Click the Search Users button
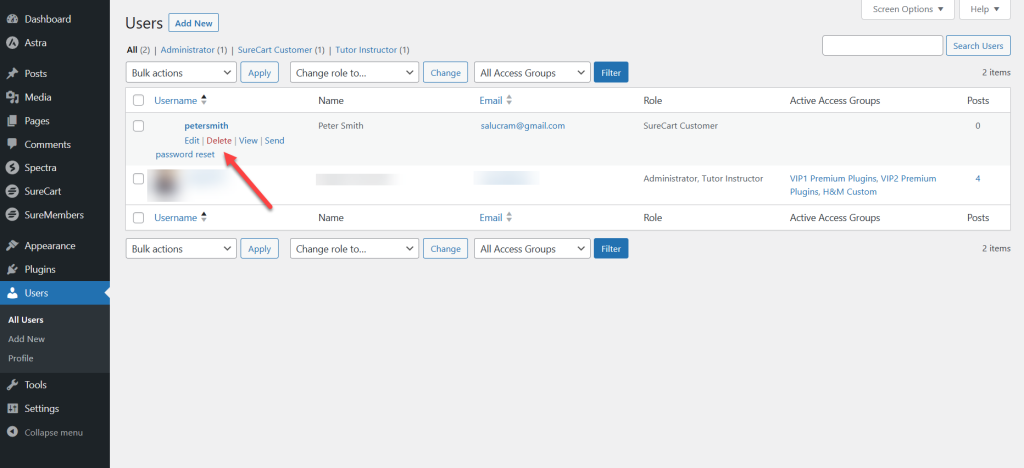This screenshot has width=1024, height=468. click(x=978, y=46)
